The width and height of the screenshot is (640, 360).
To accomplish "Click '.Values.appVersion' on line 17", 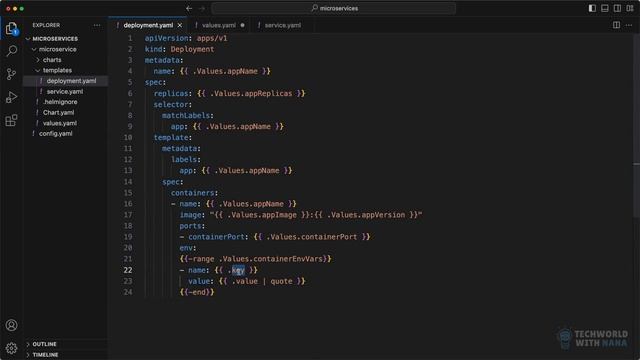I will 366,215.
